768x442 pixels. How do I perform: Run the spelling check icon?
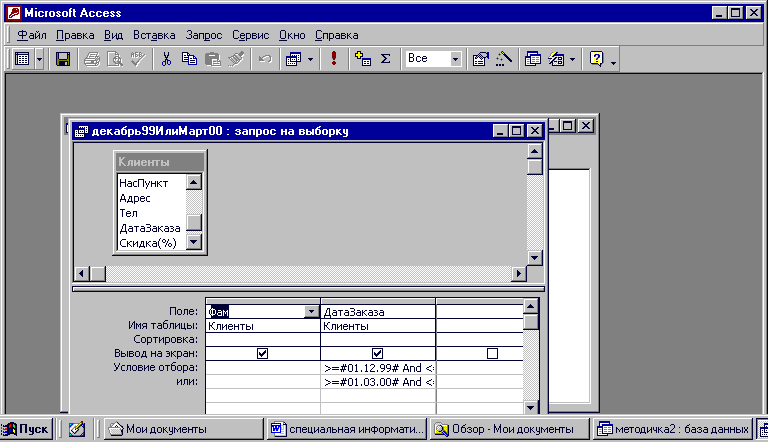click(138, 59)
